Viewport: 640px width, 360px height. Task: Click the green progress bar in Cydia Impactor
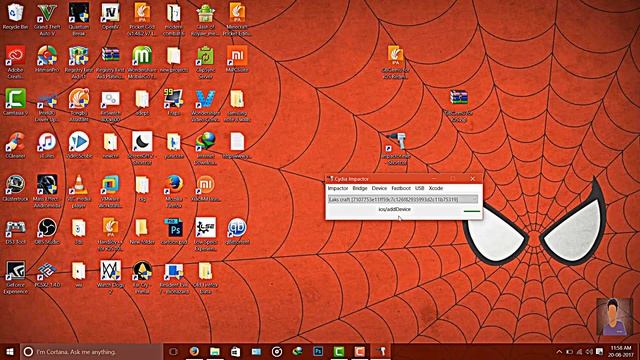click(x=472, y=211)
